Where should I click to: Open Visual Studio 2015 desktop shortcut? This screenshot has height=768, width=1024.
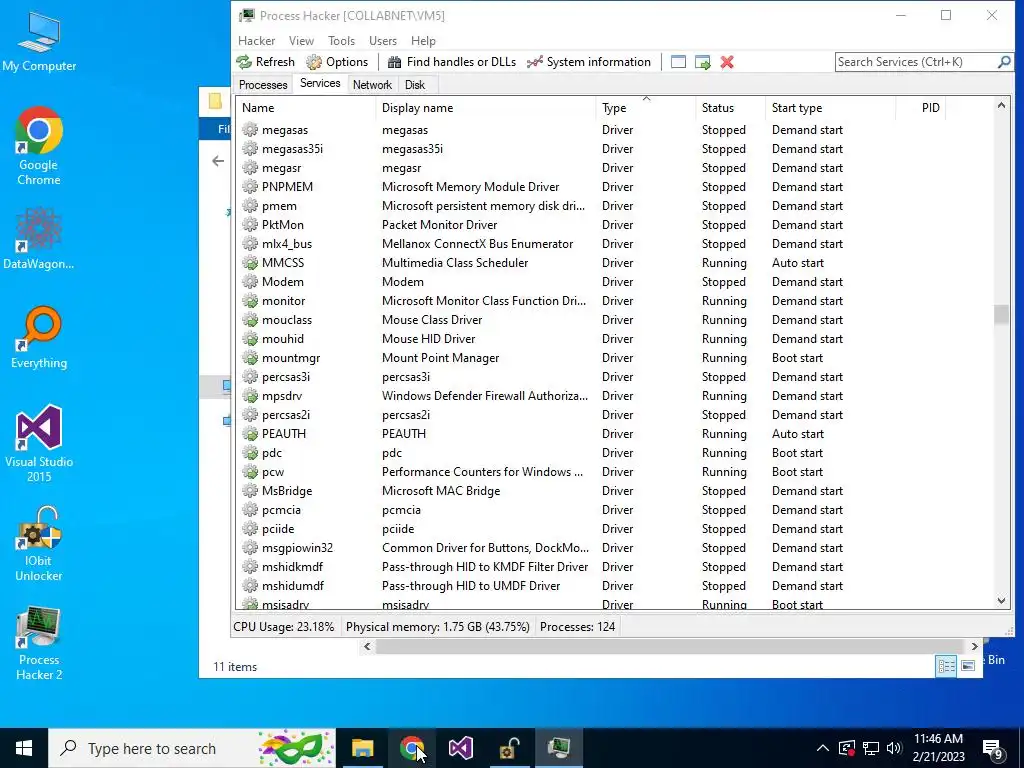pyautogui.click(x=39, y=443)
